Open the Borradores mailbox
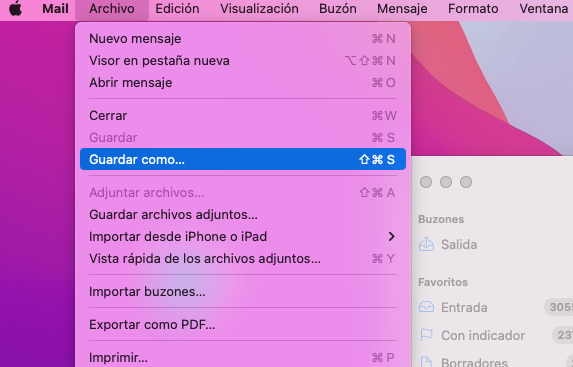Viewport: 573px width, 367px height. pos(474,362)
